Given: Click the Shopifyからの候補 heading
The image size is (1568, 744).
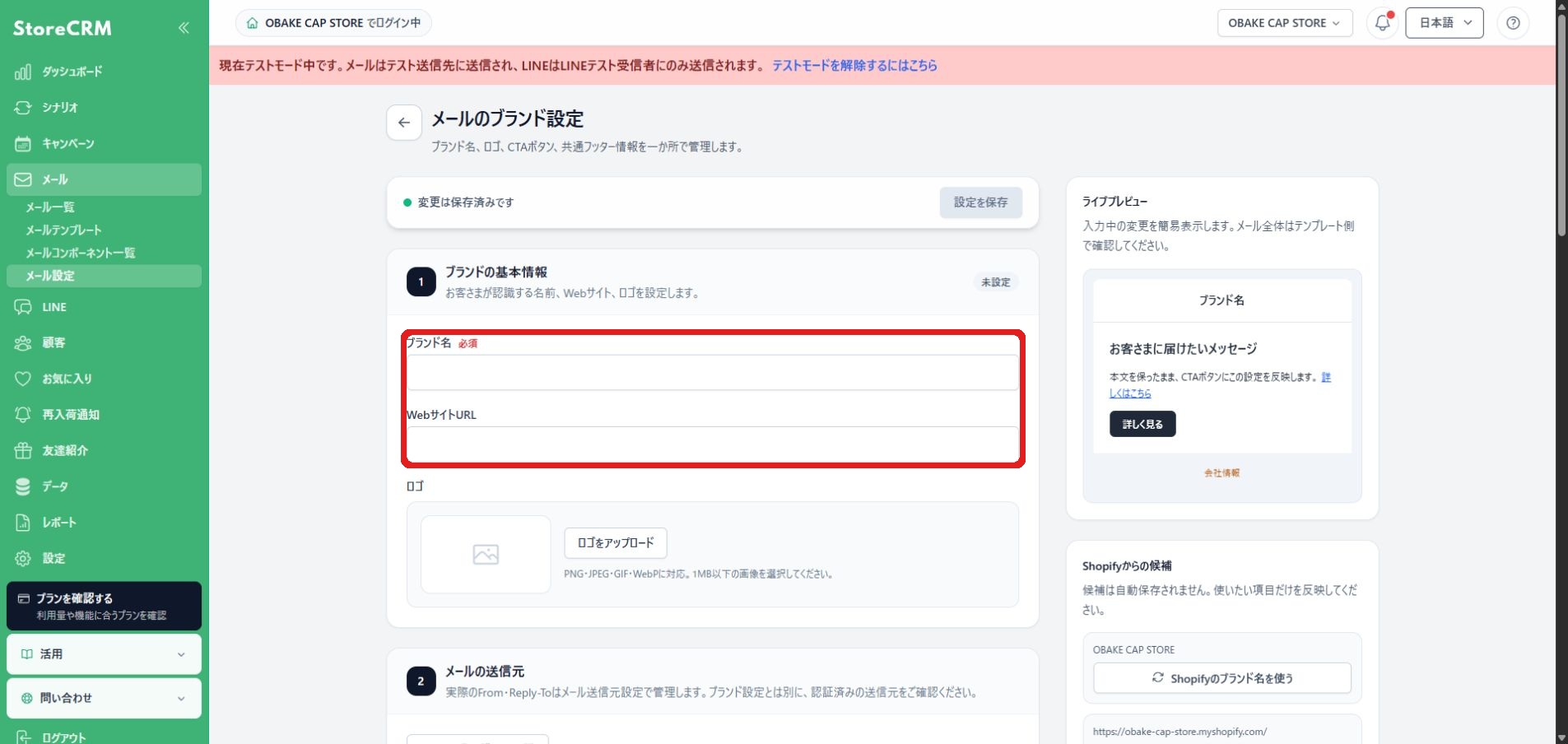Looking at the screenshot, I should 1127,566.
